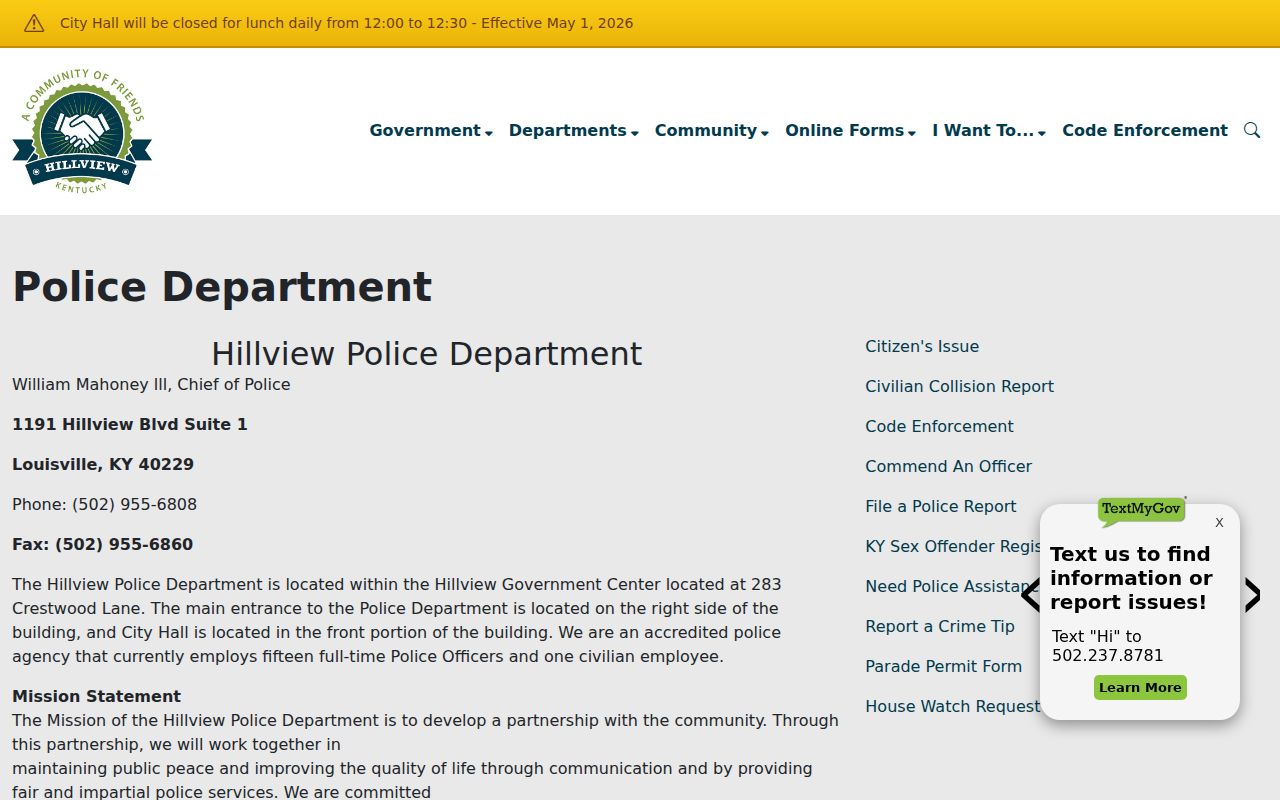Expand the Government dropdown menu

tap(431, 130)
